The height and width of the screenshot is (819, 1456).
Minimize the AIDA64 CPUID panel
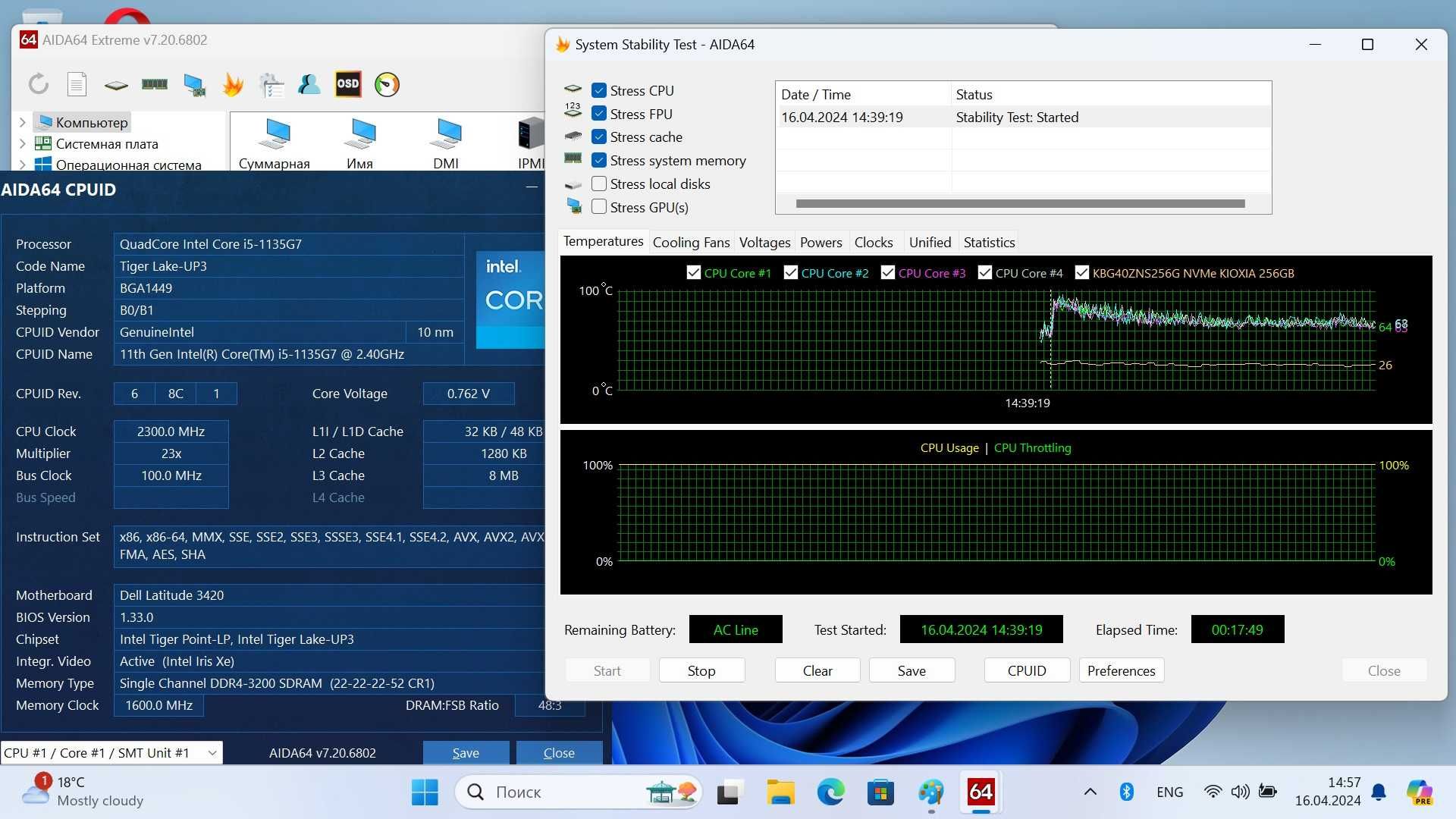(x=532, y=187)
